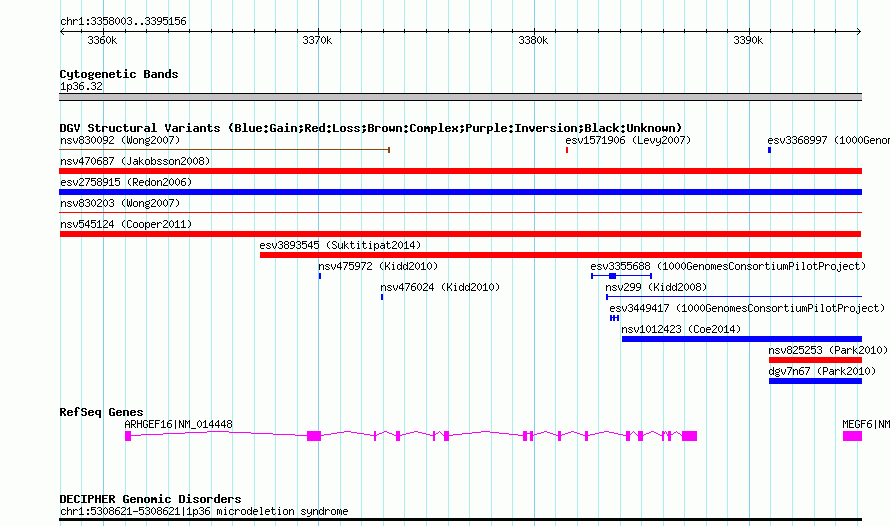890x526 pixels.
Task: Click the DECIPHER Genomic Disorders track title
Action: coord(150,499)
